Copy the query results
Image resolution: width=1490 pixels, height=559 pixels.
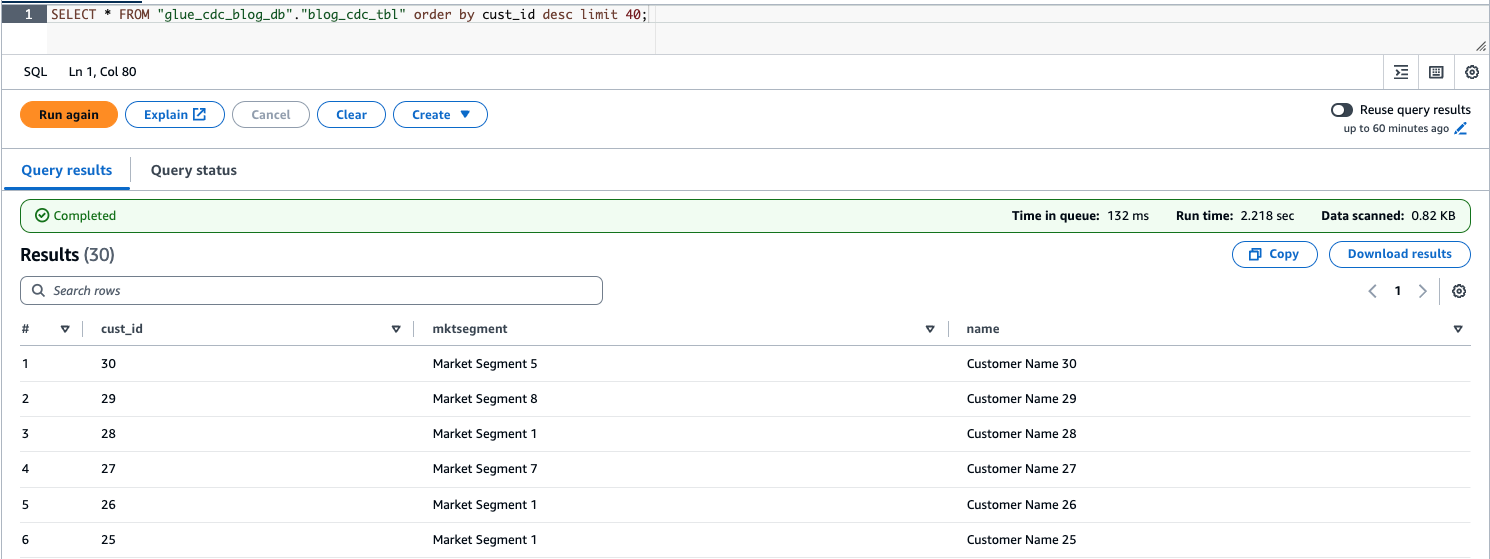[1274, 254]
